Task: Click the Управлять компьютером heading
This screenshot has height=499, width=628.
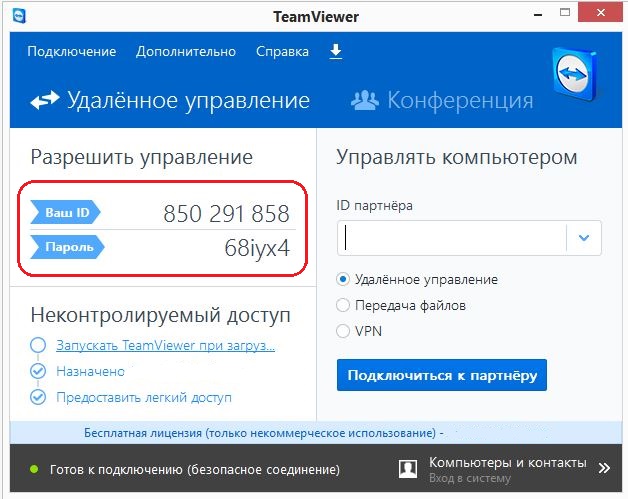Action: 457,157
